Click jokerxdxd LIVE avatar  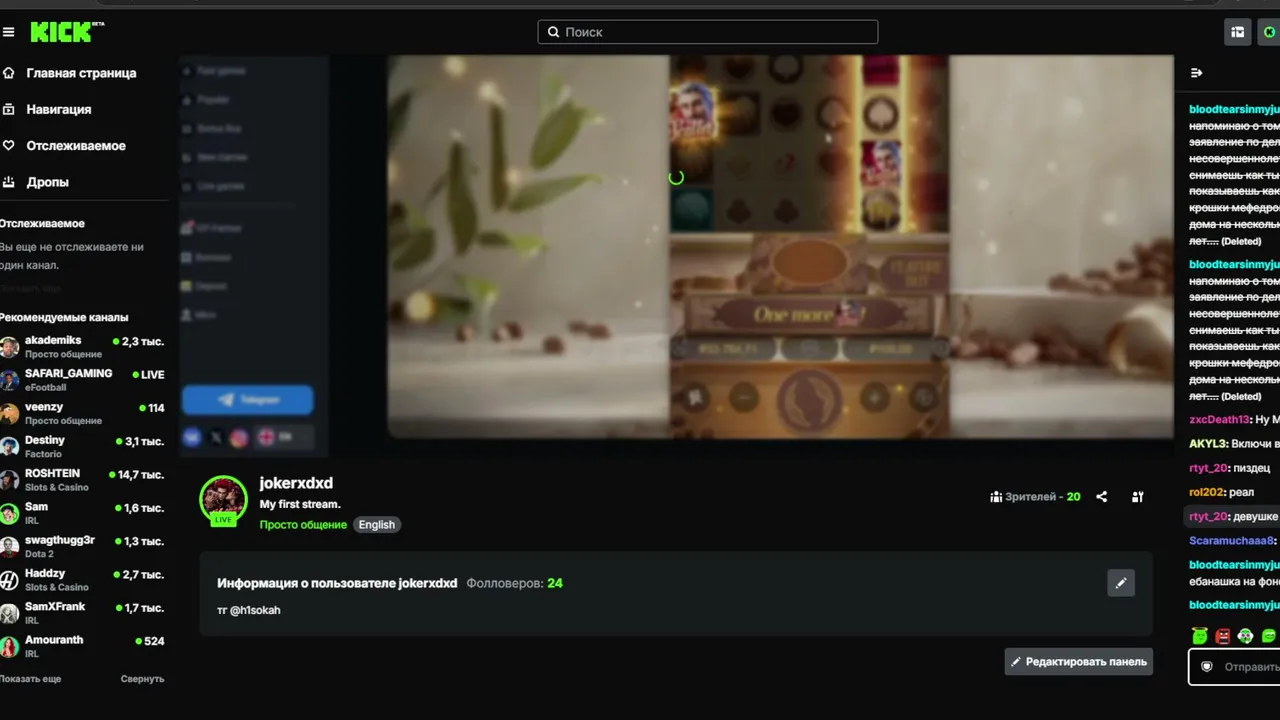pos(223,500)
